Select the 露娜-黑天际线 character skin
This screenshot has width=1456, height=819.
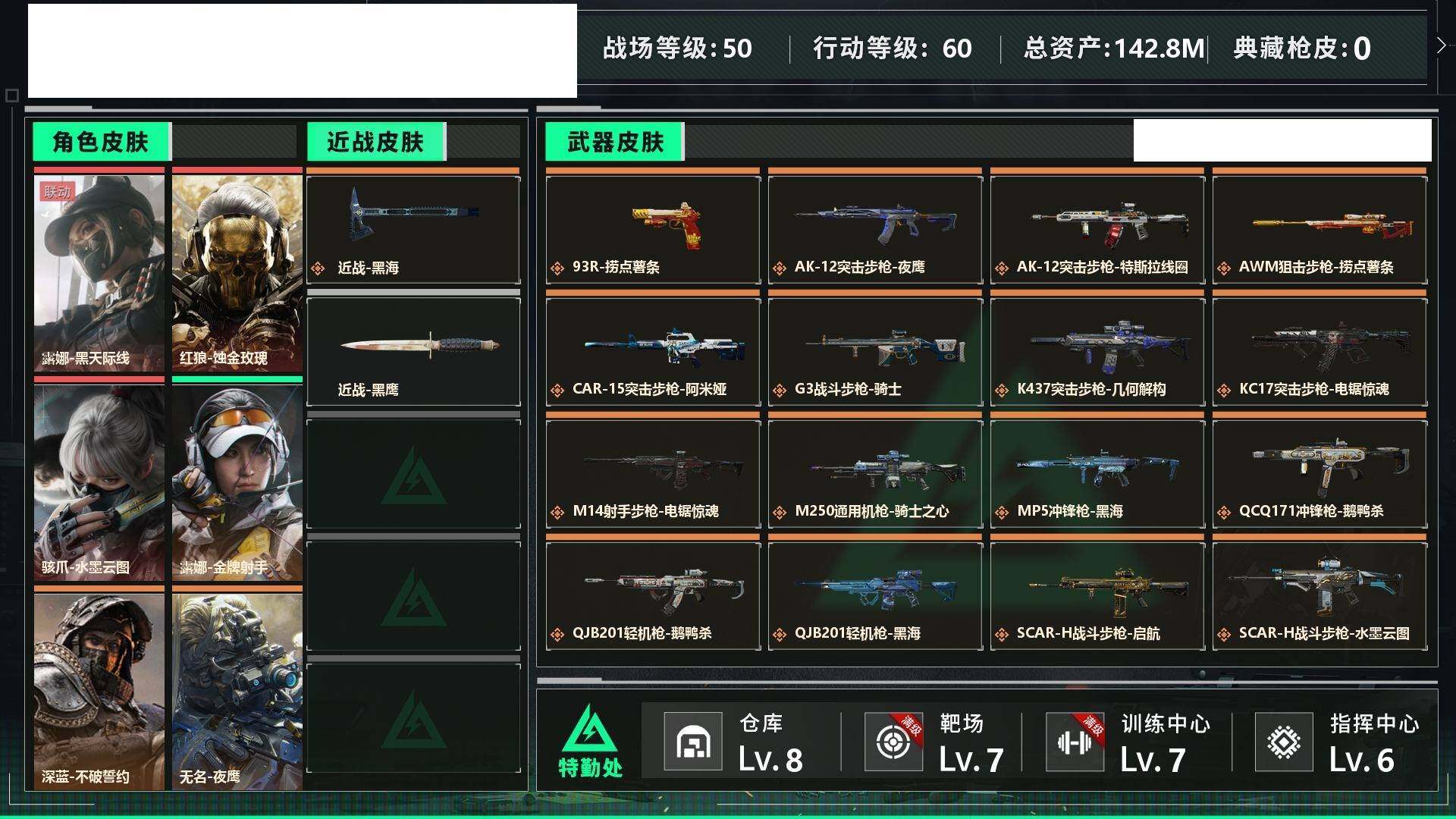(x=99, y=273)
